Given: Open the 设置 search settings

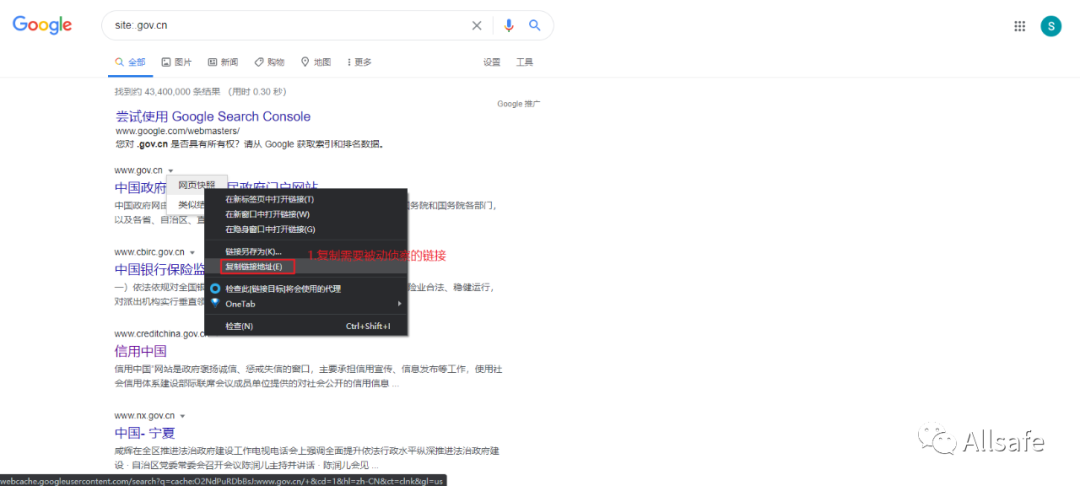Looking at the screenshot, I should tap(492, 62).
